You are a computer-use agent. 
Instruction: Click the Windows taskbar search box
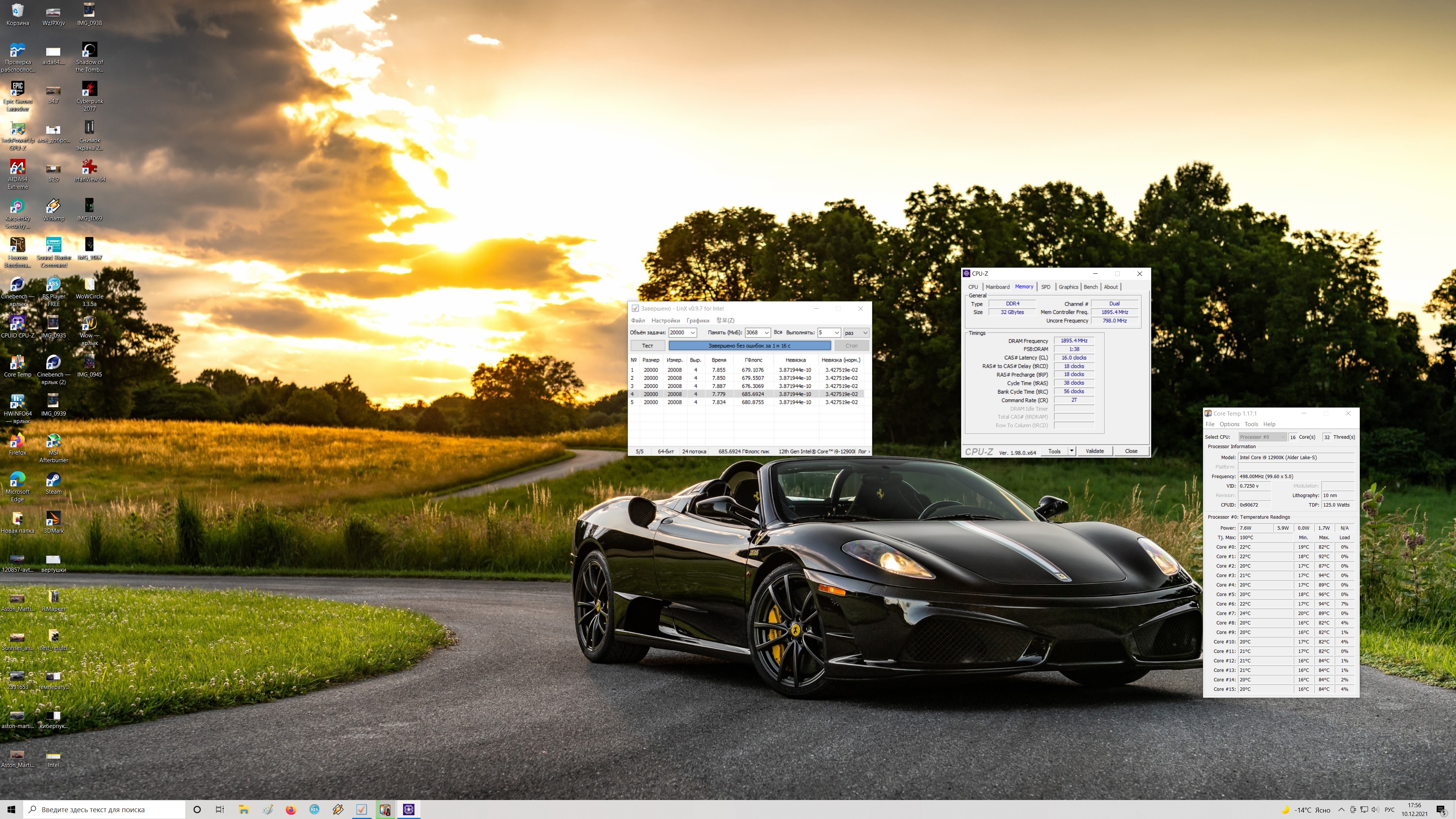(x=105, y=810)
